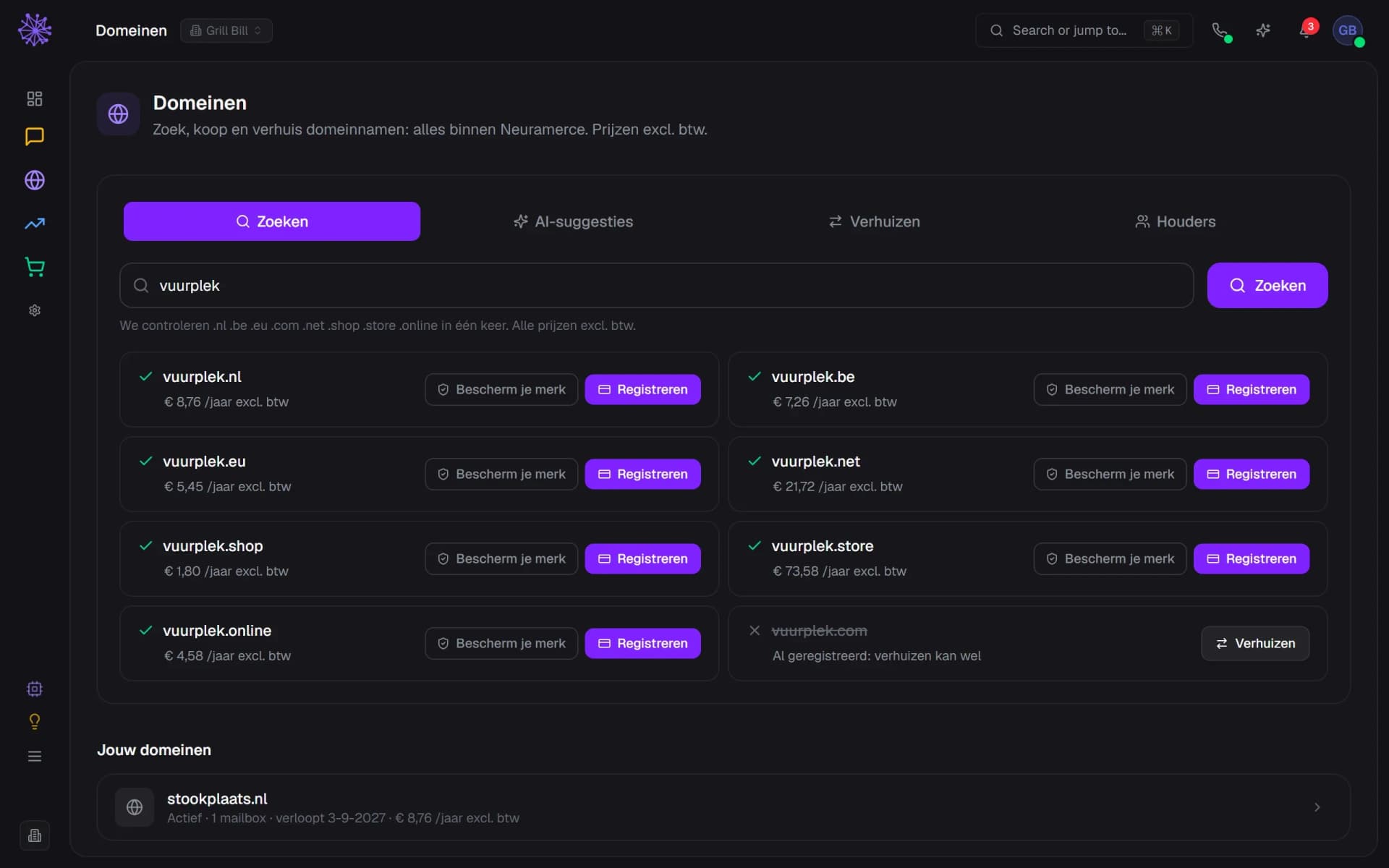Open the GB user avatar menu

(x=1348, y=30)
